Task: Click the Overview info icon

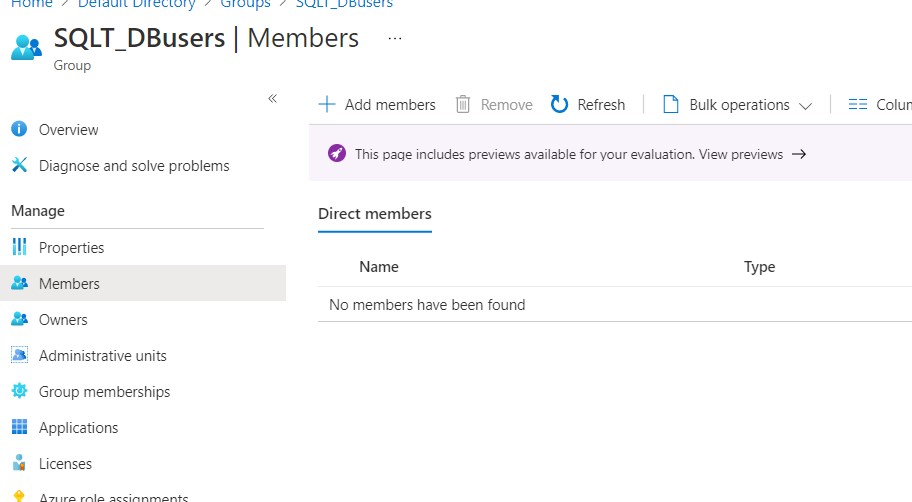Action: [19, 129]
